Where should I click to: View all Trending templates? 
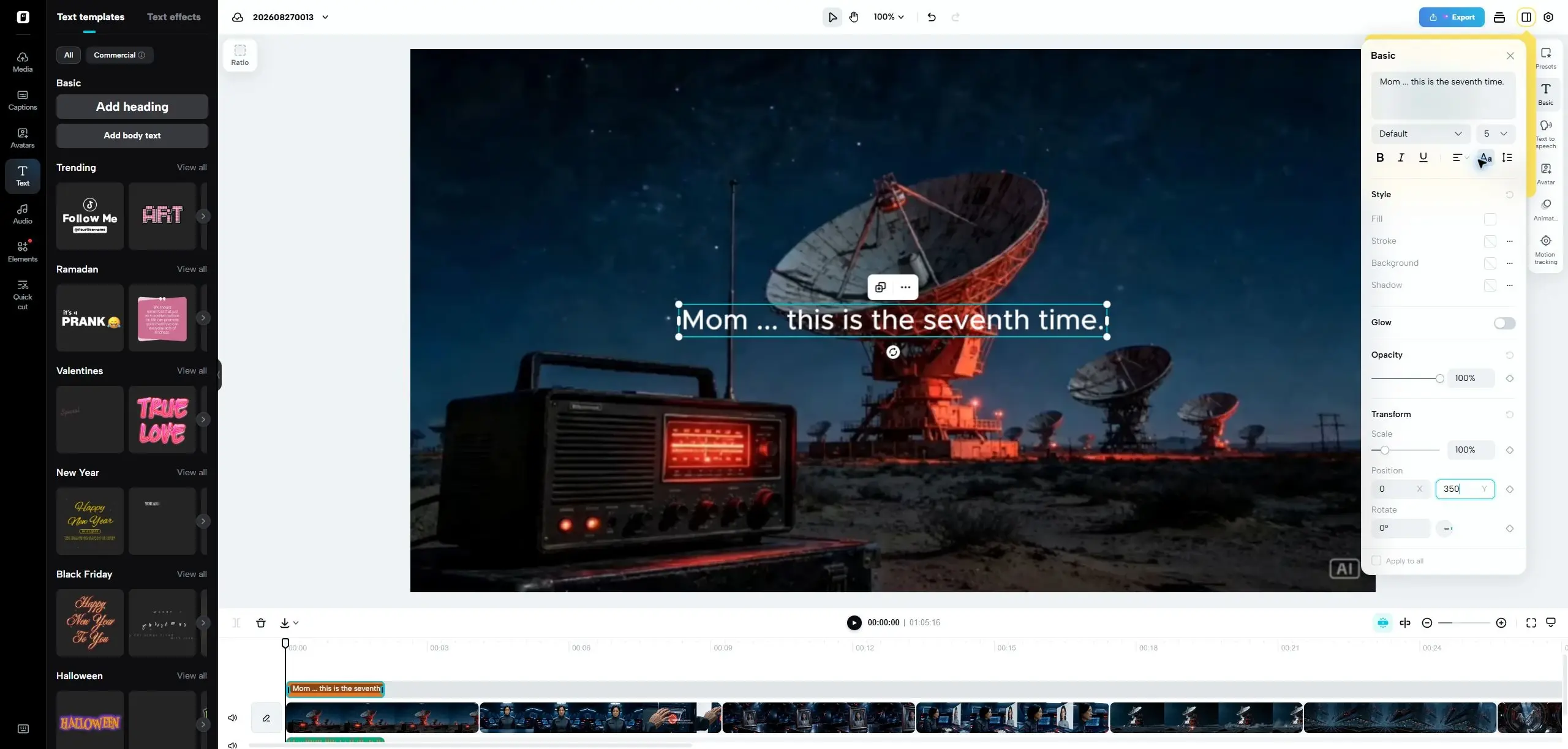pos(192,167)
